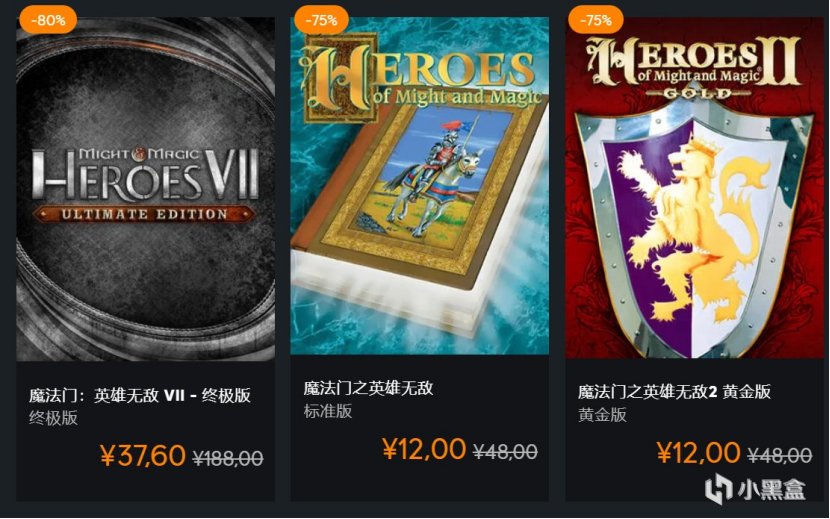Image resolution: width=830 pixels, height=519 pixels.
Task: Click the gray 终极版 edition label
Action: click(53, 418)
